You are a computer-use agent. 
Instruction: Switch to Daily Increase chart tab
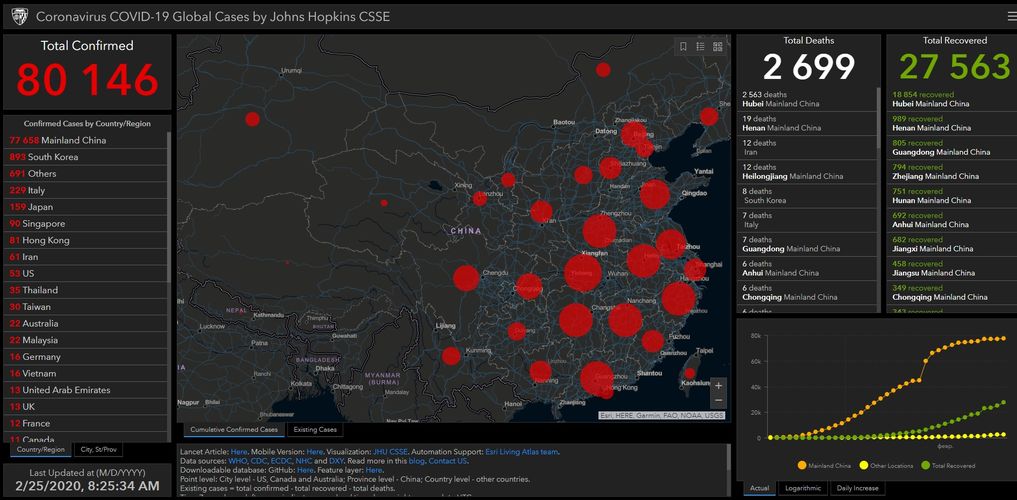859,488
